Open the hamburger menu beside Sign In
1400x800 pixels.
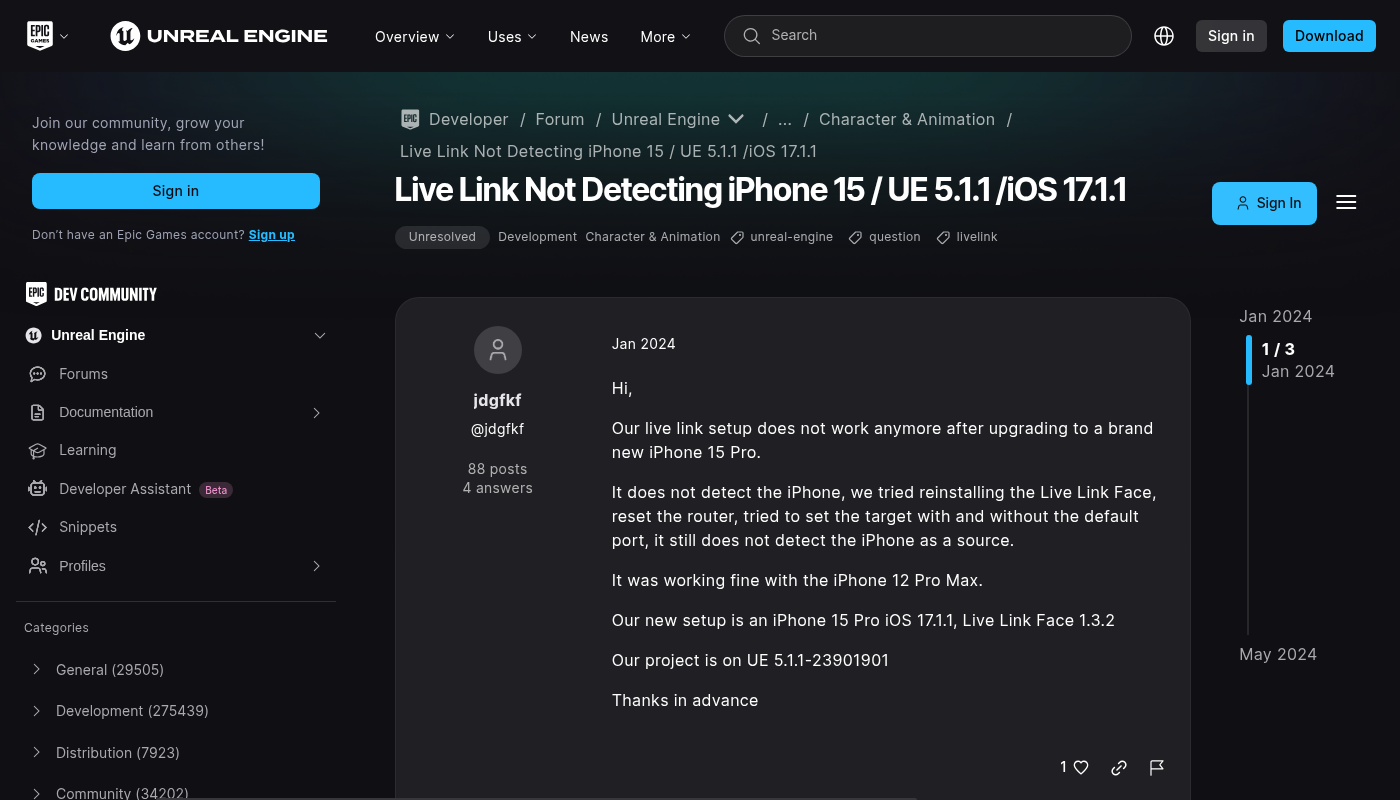[1346, 203]
